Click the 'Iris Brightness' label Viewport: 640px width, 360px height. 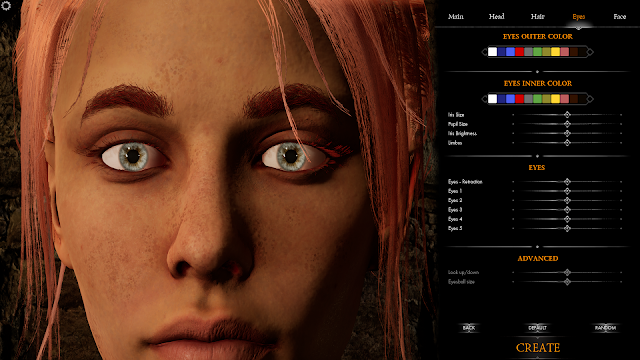tap(462, 133)
